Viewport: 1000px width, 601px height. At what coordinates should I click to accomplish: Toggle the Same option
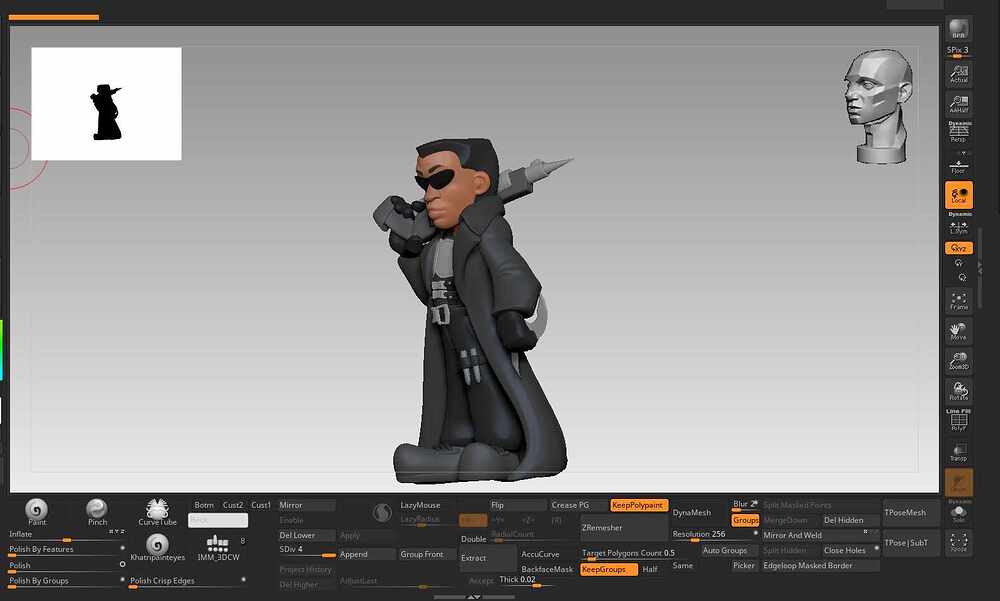[x=682, y=565]
